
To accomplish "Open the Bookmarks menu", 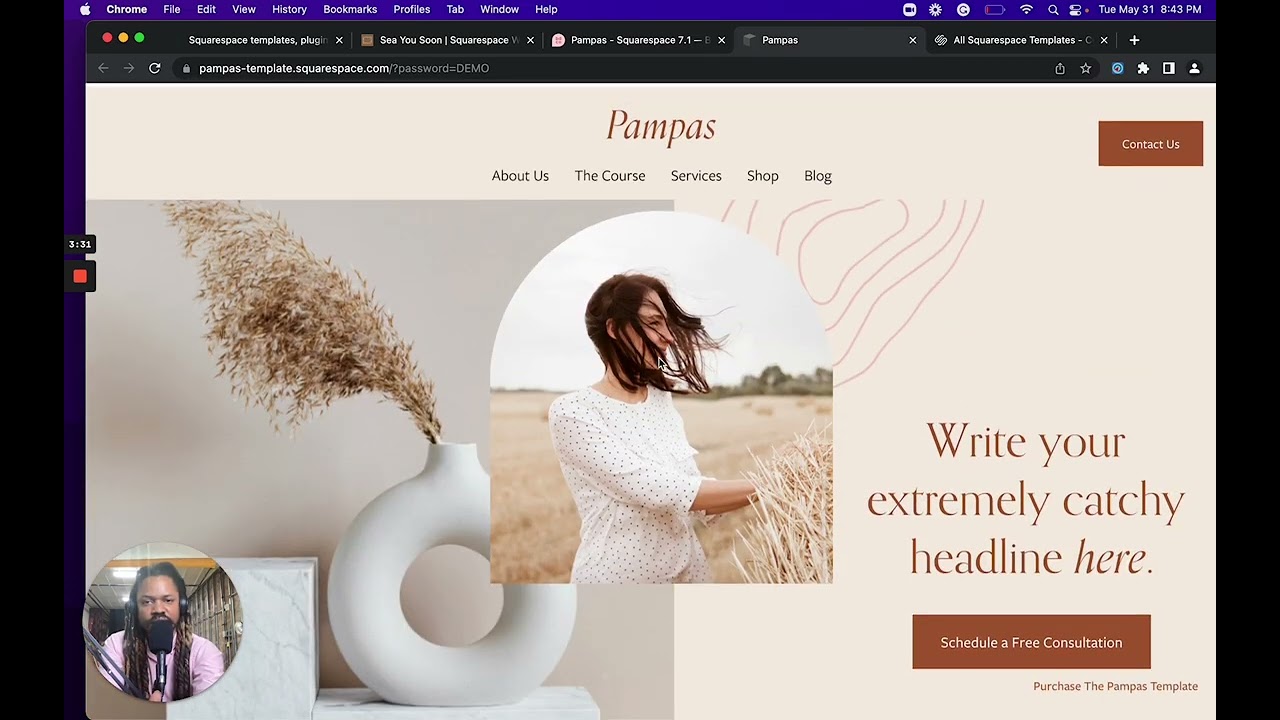I will [x=350, y=9].
